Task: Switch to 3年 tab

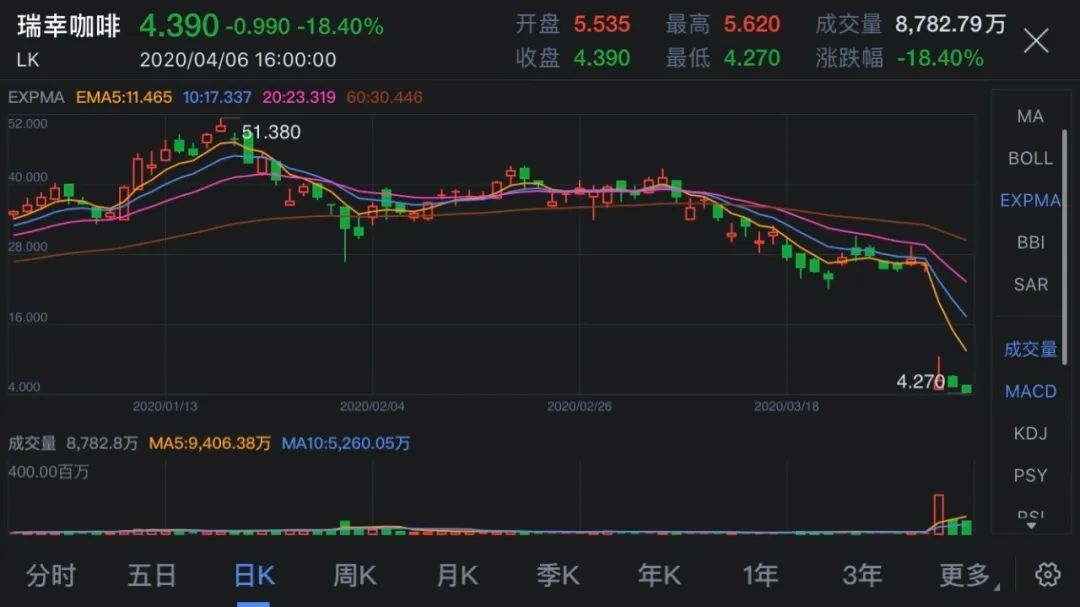Action: pyautogui.click(x=862, y=575)
